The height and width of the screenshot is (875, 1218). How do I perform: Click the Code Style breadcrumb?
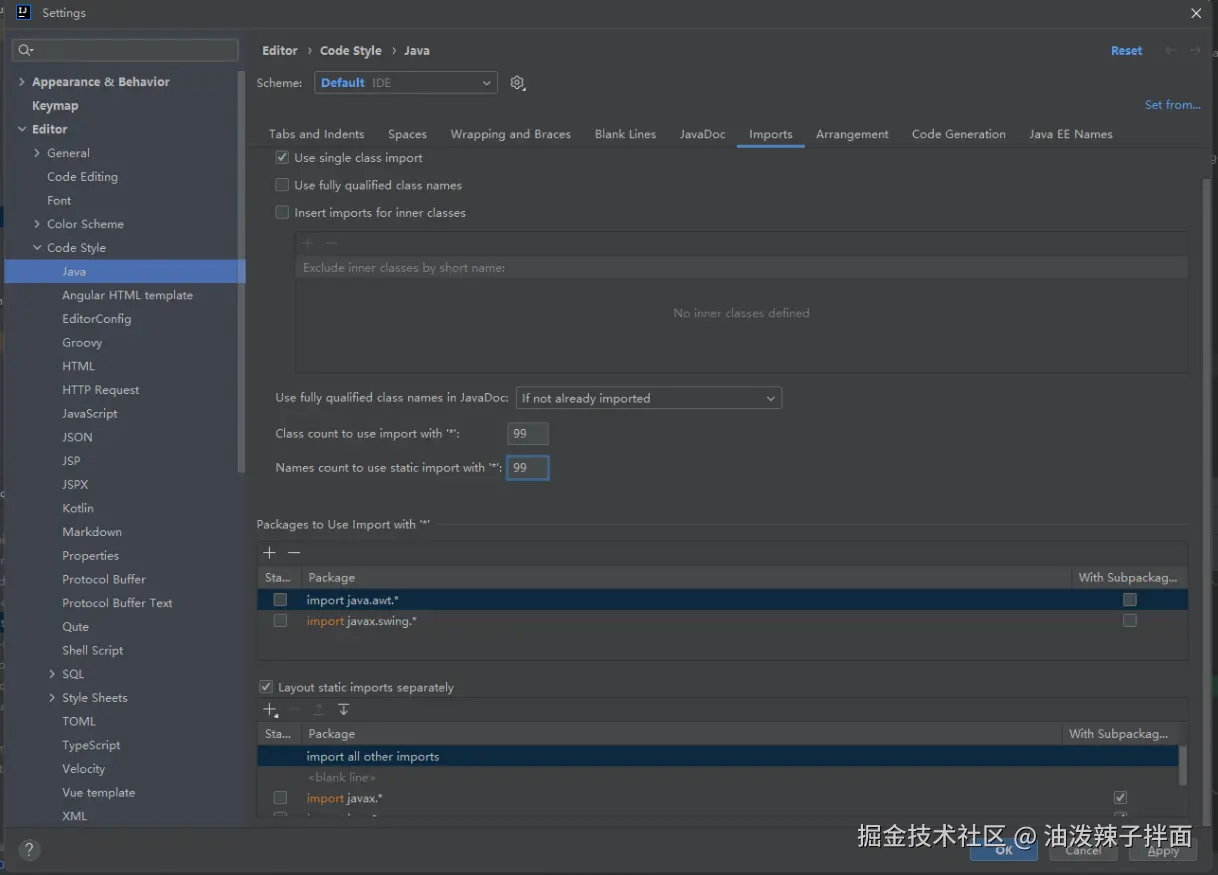coord(351,51)
